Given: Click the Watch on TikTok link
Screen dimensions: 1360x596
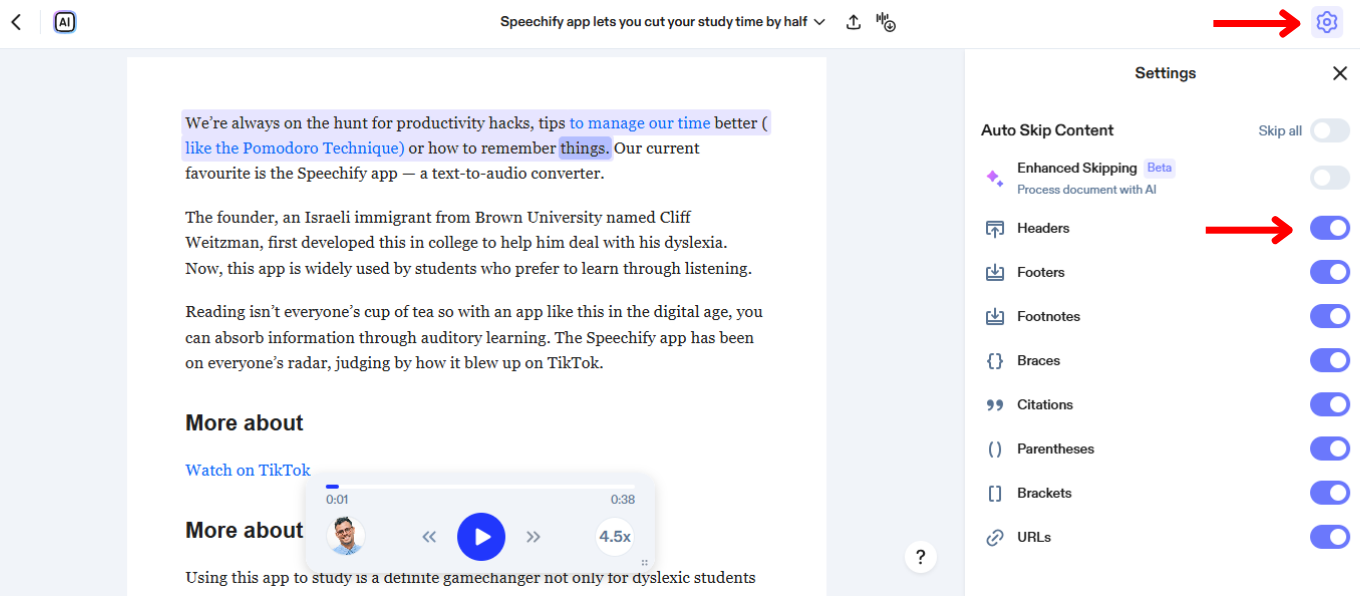Looking at the screenshot, I should [247, 470].
